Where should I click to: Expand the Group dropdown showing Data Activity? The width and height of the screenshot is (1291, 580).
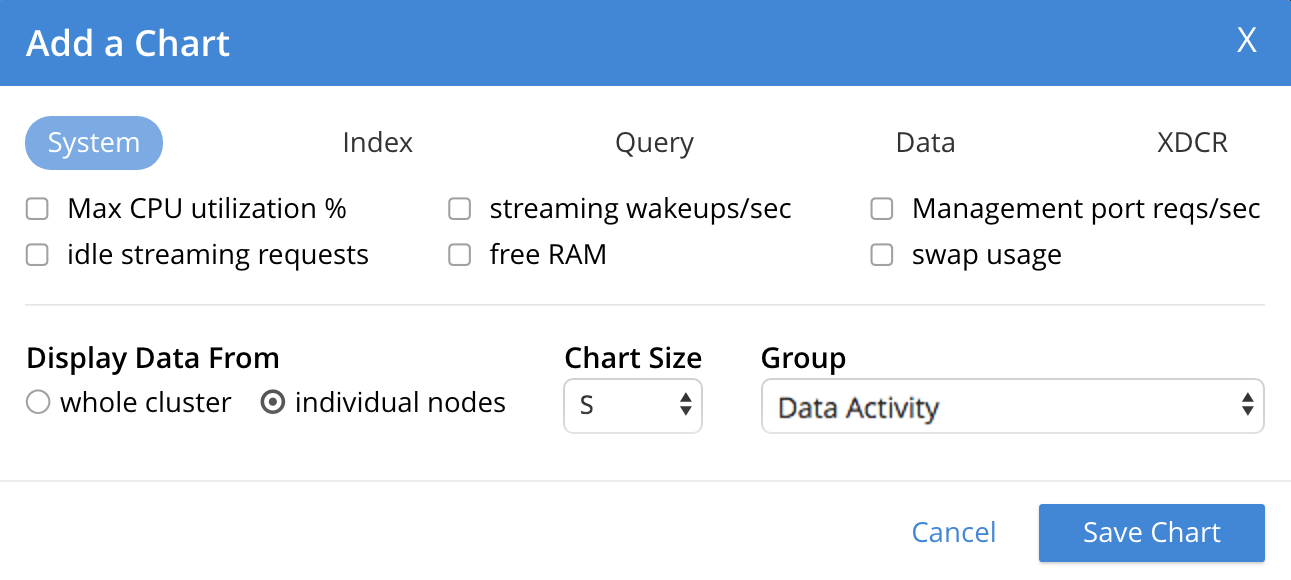click(1012, 406)
